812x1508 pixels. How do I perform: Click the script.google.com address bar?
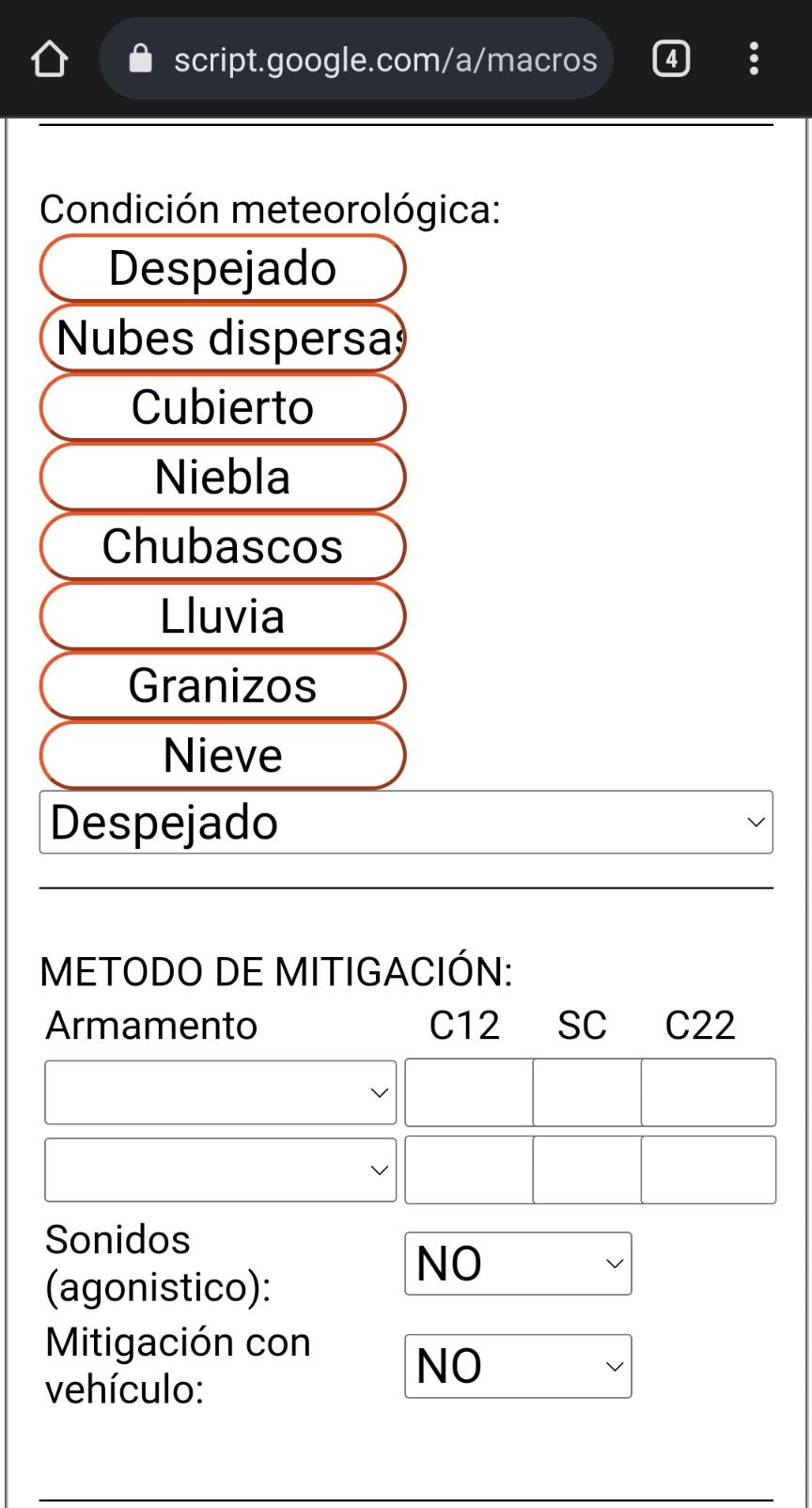point(356,58)
